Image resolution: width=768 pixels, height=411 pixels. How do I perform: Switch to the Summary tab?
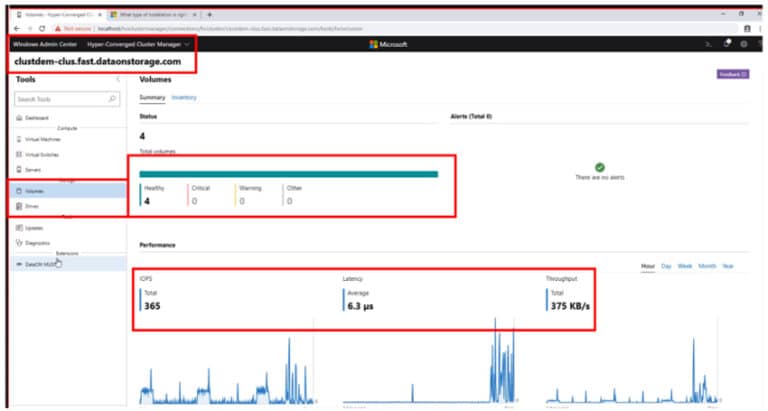[152, 97]
